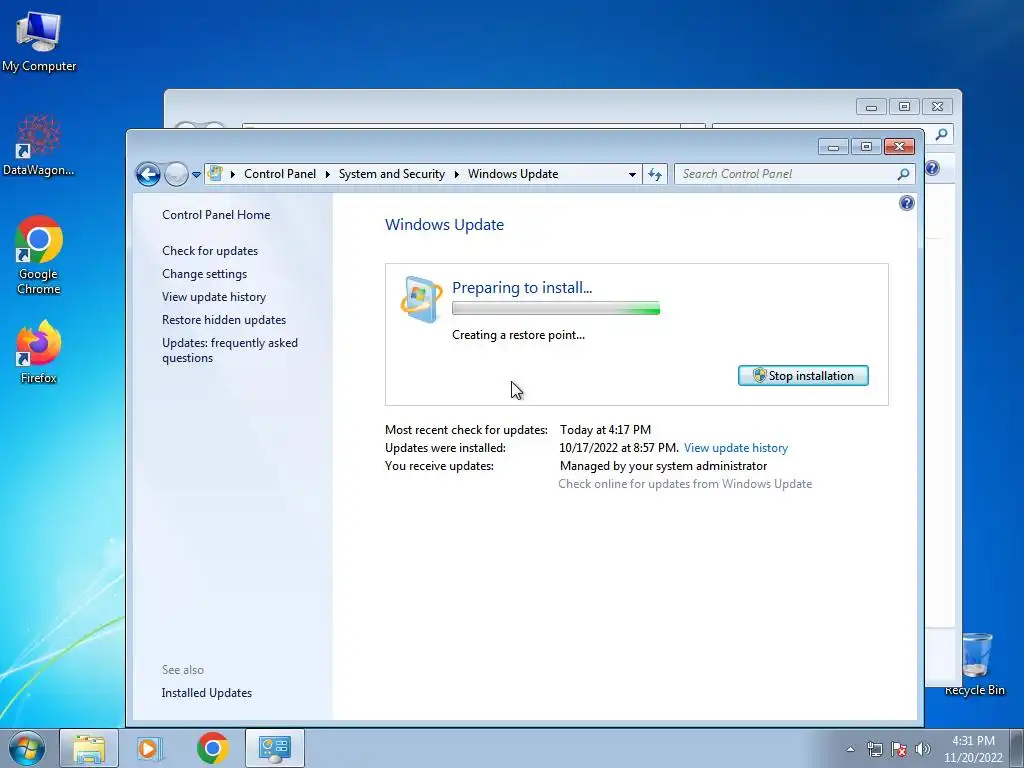Expand the arrow before Control Panel breadcrumb
Viewport: 1024px width, 768px height.
click(x=232, y=174)
